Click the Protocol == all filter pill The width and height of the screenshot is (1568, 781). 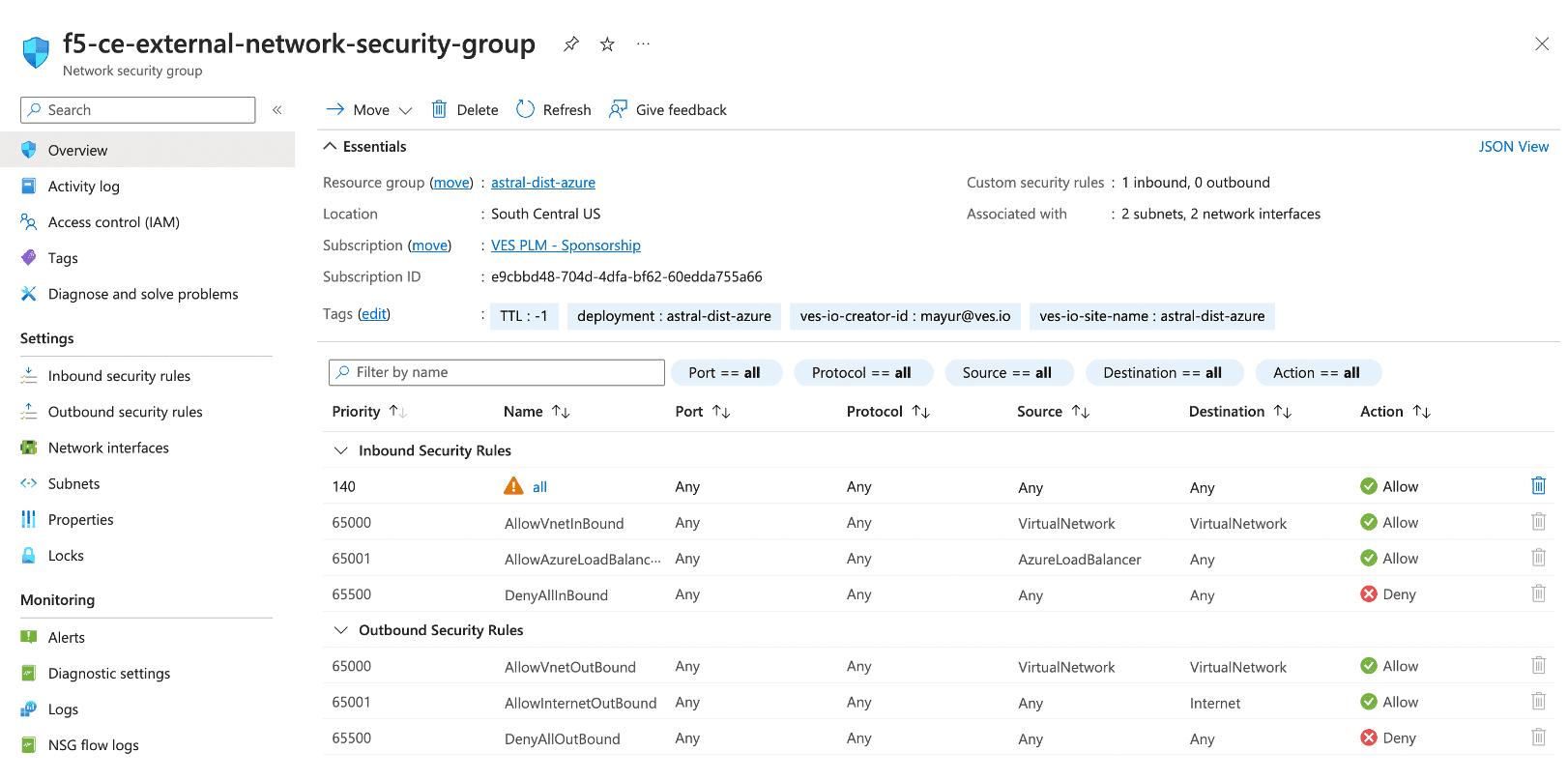pyautogui.click(x=861, y=373)
